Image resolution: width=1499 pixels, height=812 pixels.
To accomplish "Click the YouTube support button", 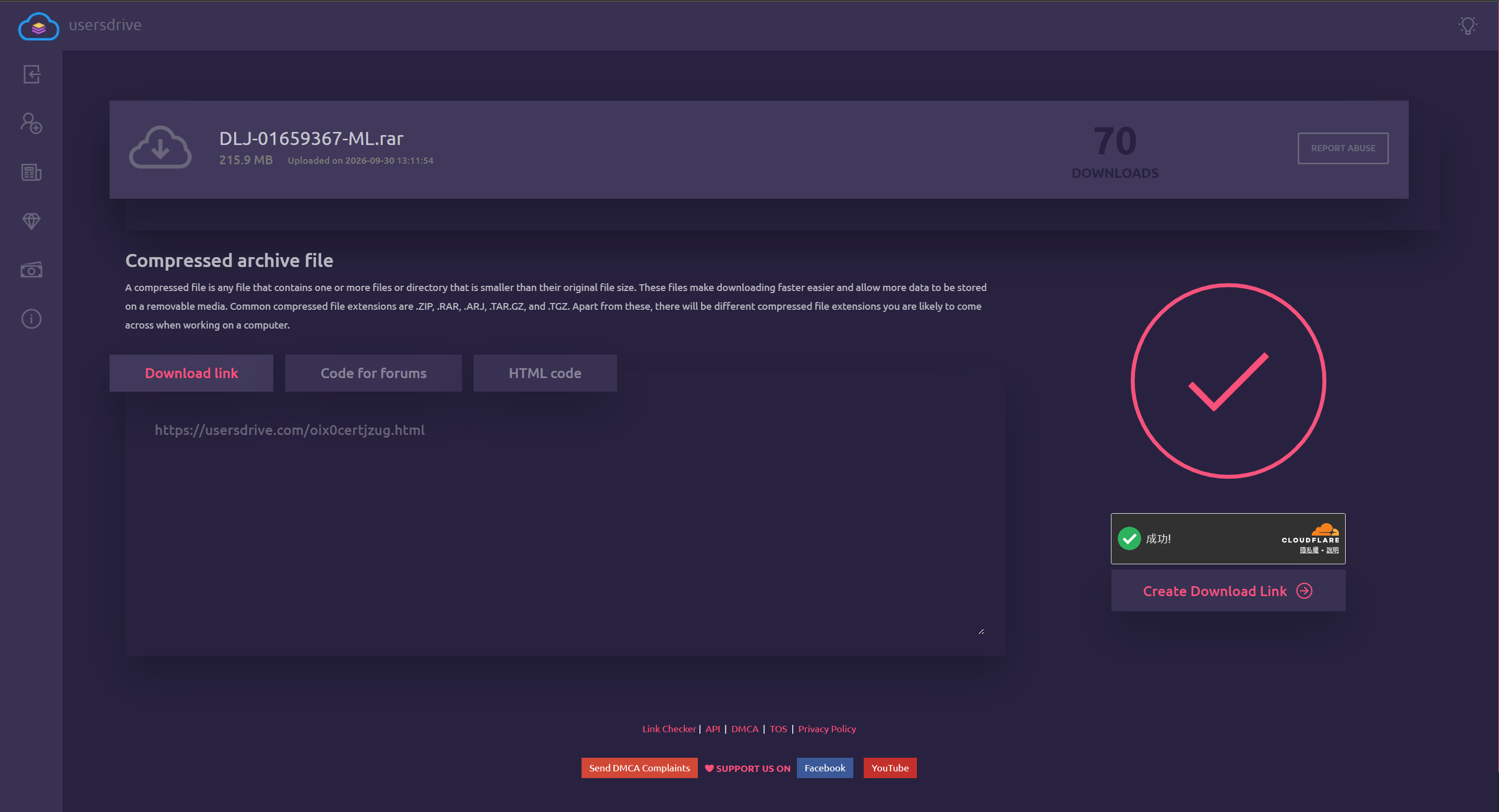I will click(890, 768).
